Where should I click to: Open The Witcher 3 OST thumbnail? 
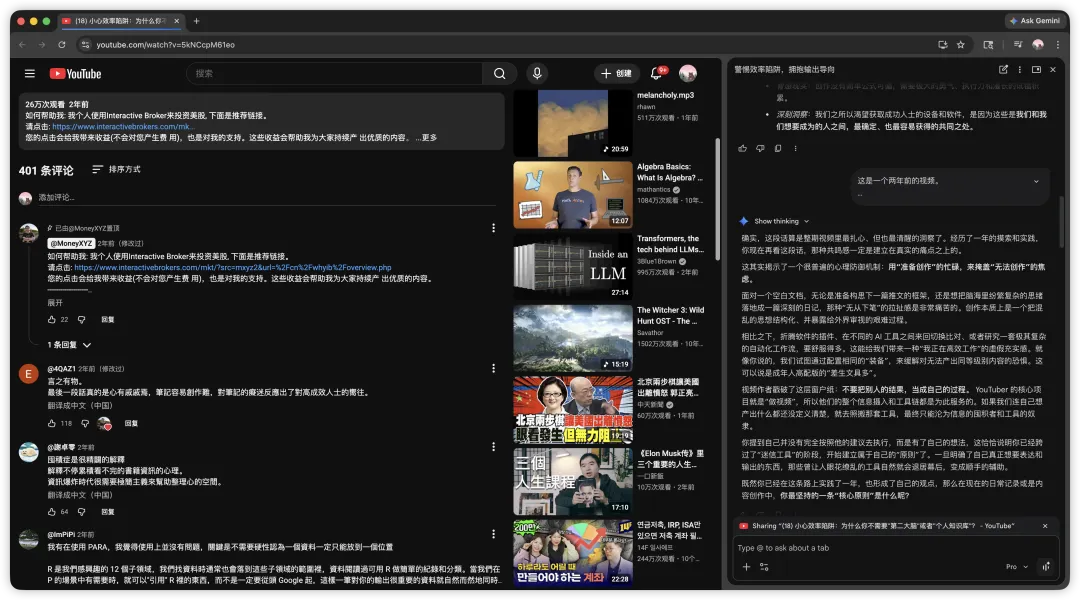pyautogui.click(x=573, y=338)
